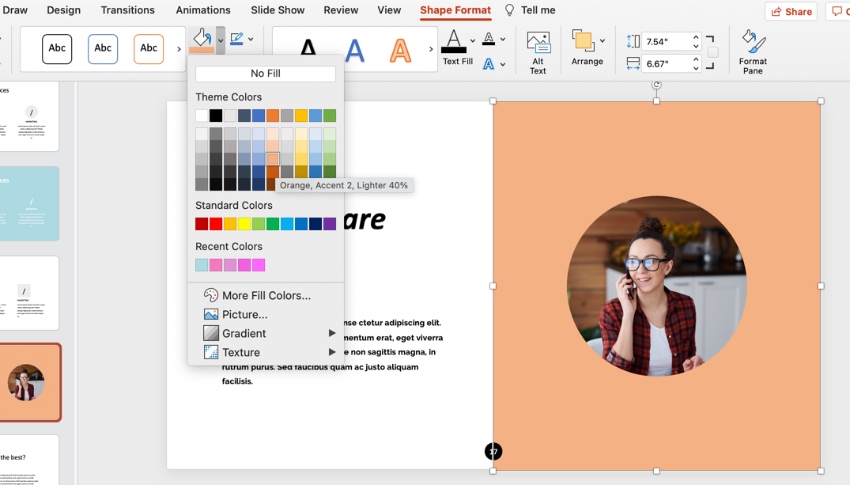This screenshot has width=850, height=485.
Task: Apply the black outline Abc shape style
Action: [x=57, y=48]
